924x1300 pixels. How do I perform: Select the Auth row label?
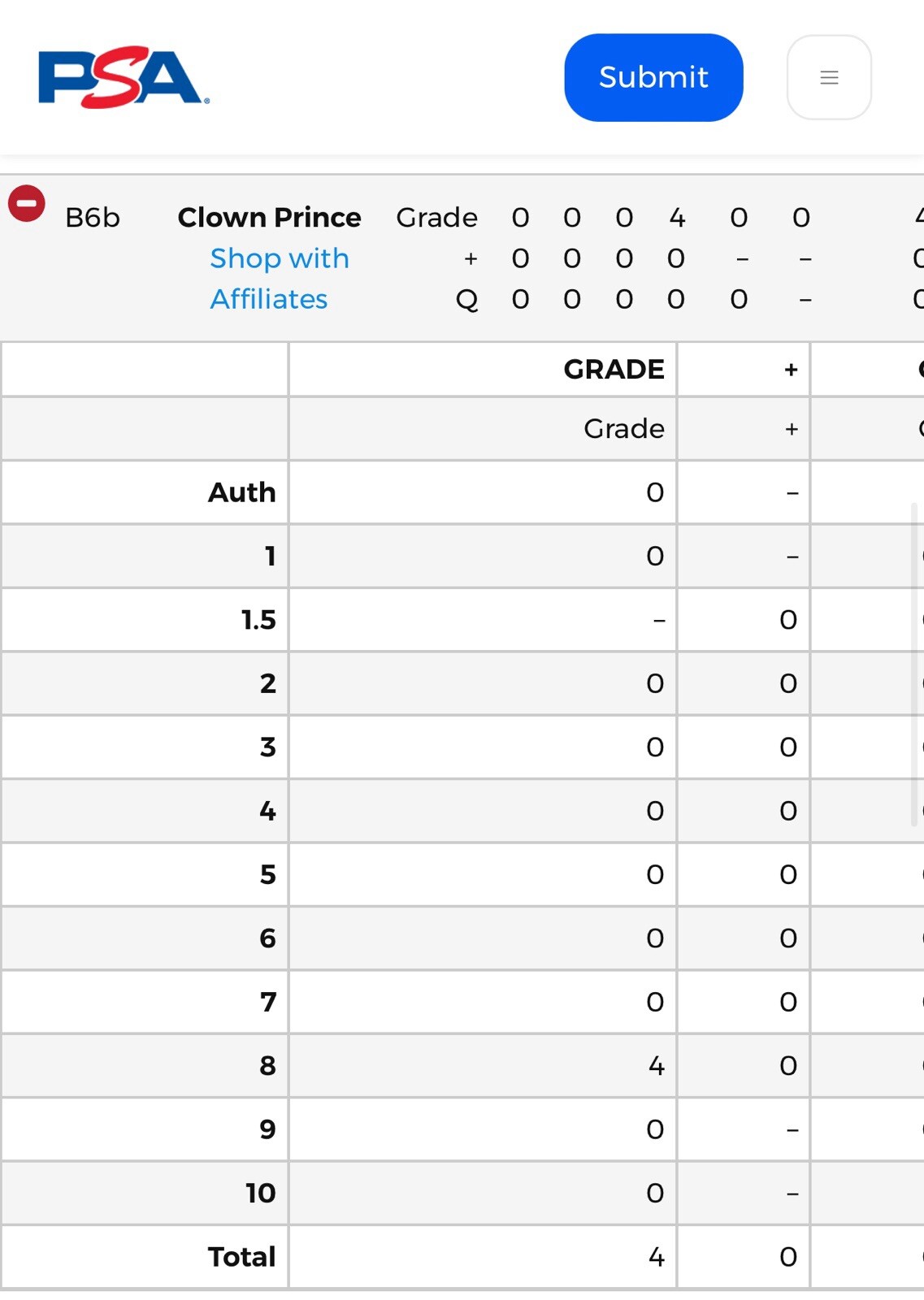pyautogui.click(x=241, y=492)
